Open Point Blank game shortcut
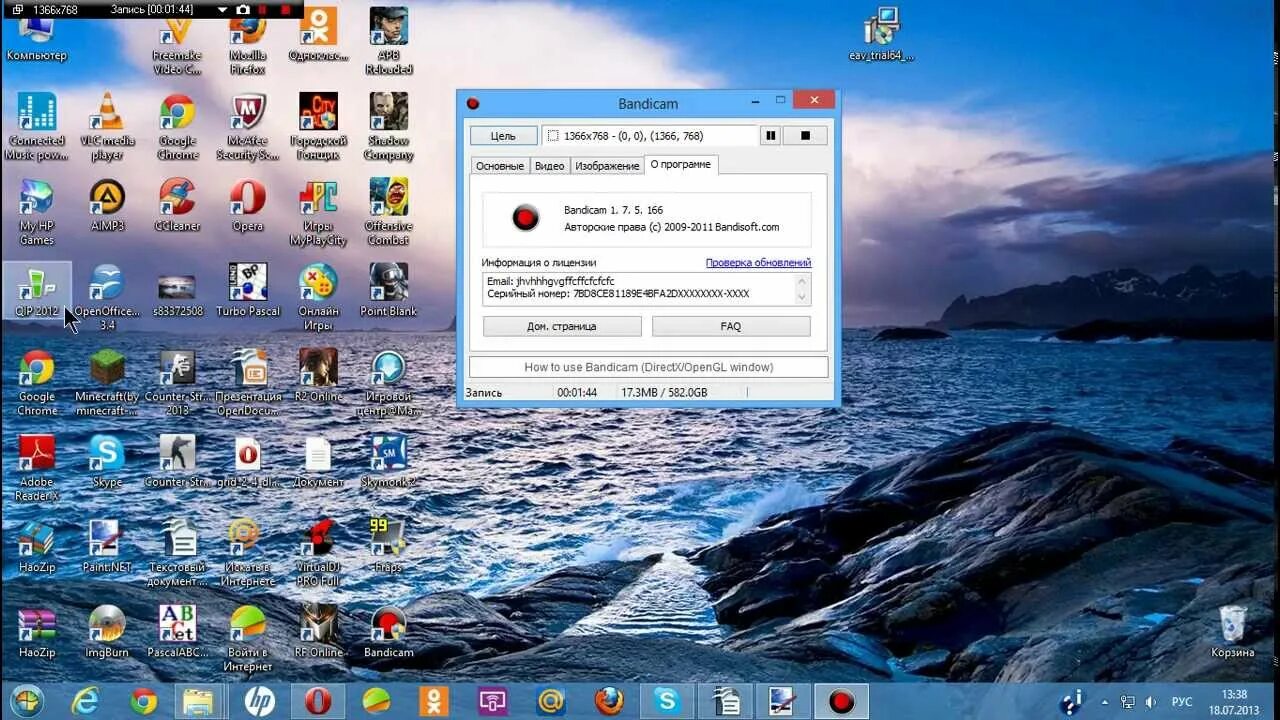Viewport: 1280px width, 720px height. 388,290
